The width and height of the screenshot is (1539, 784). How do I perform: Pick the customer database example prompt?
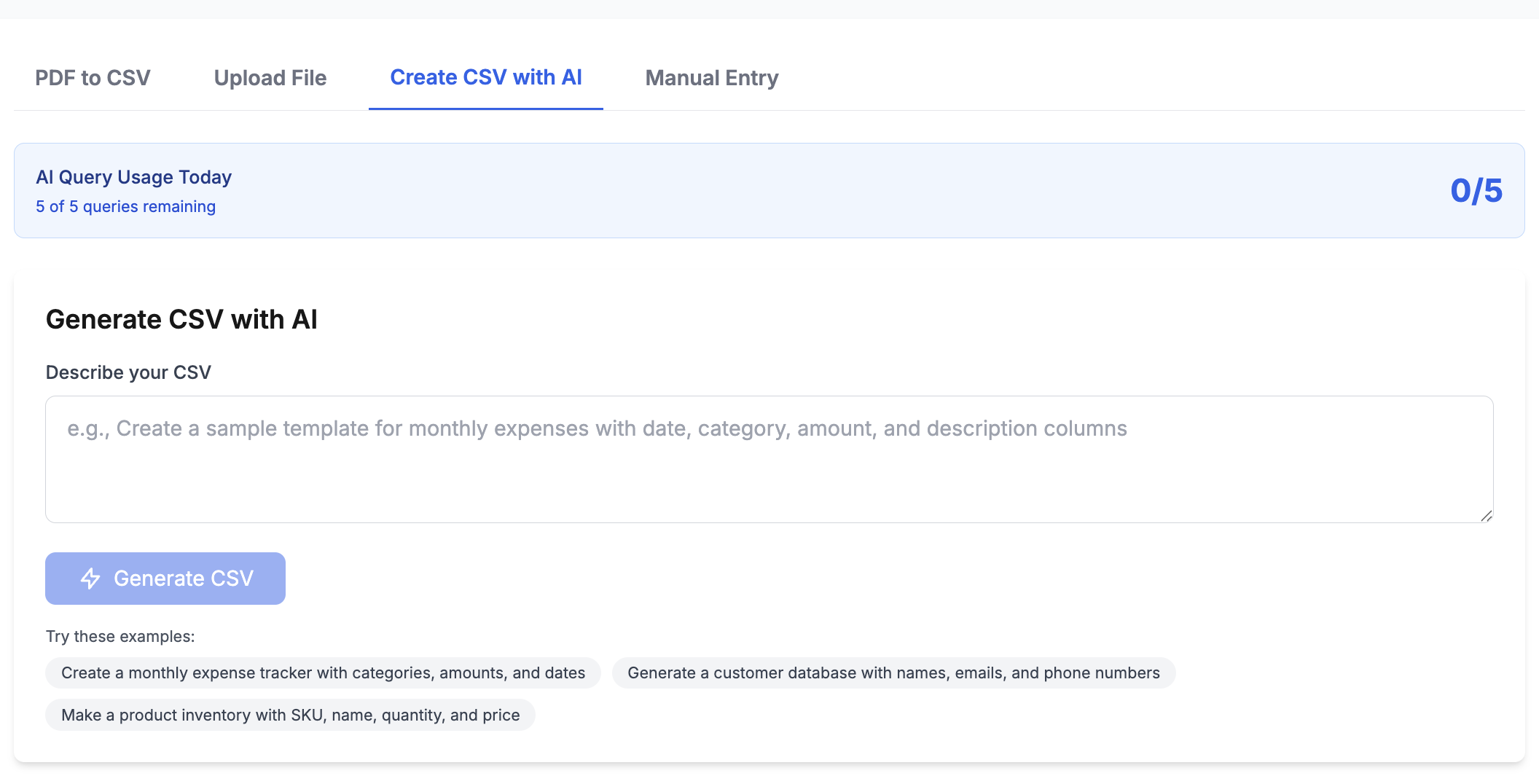[893, 673]
